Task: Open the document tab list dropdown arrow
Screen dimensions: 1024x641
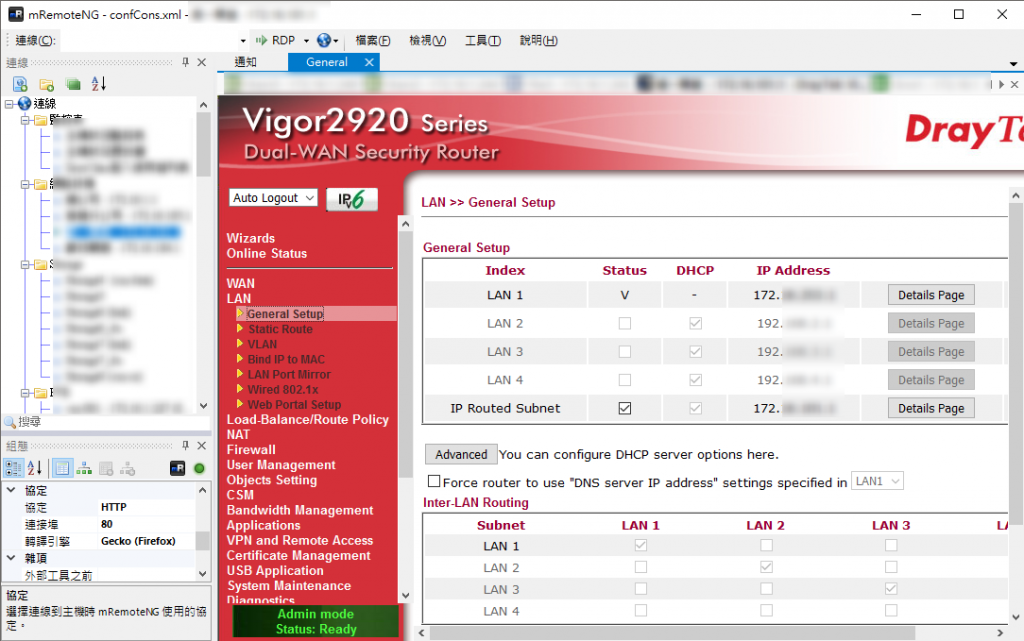Action: tap(1013, 64)
